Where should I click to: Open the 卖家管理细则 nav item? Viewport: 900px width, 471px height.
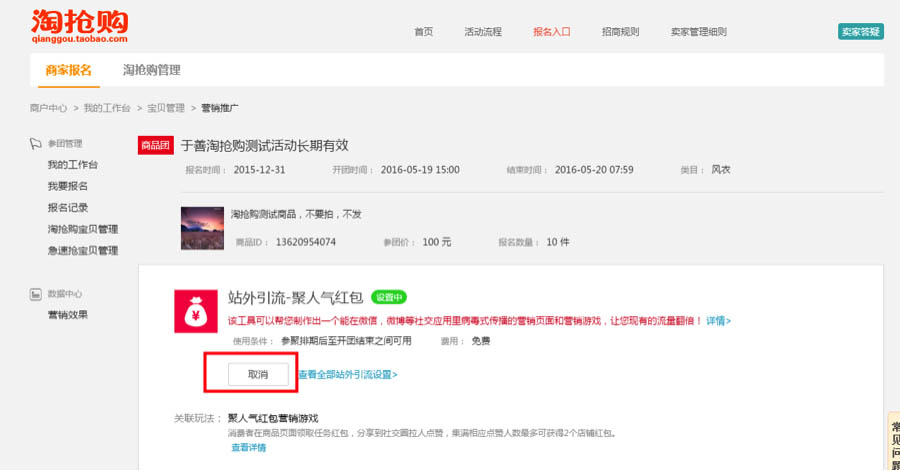(x=699, y=32)
